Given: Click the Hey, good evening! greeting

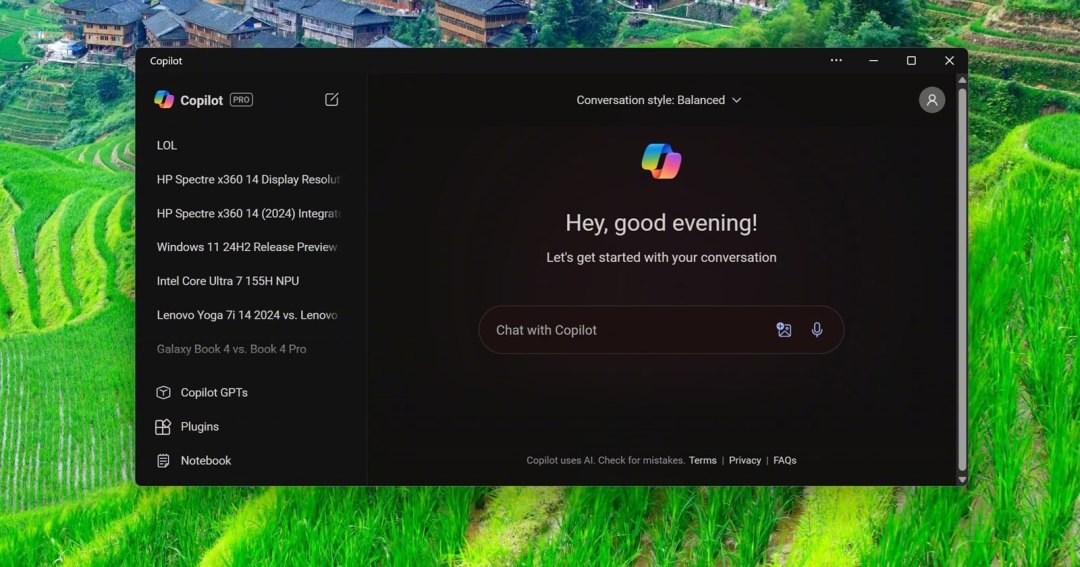Looking at the screenshot, I should [x=661, y=223].
